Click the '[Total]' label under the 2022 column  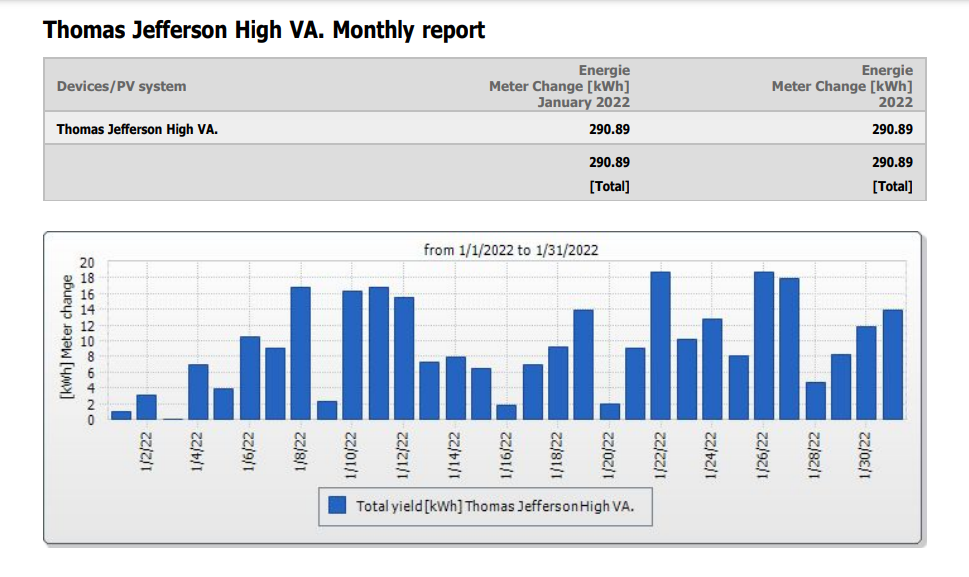[892, 187]
